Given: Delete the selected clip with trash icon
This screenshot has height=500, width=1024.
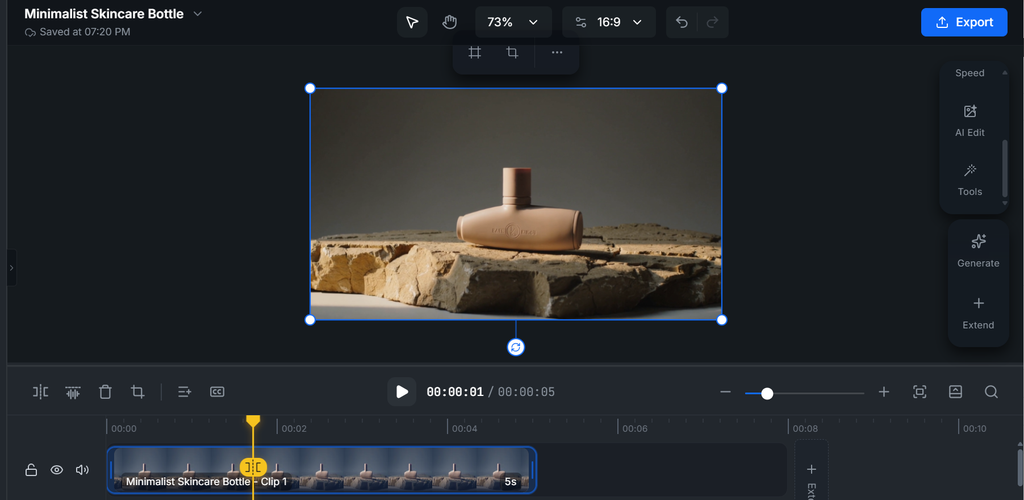Looking at the screenshot, I should coord(105,392).
